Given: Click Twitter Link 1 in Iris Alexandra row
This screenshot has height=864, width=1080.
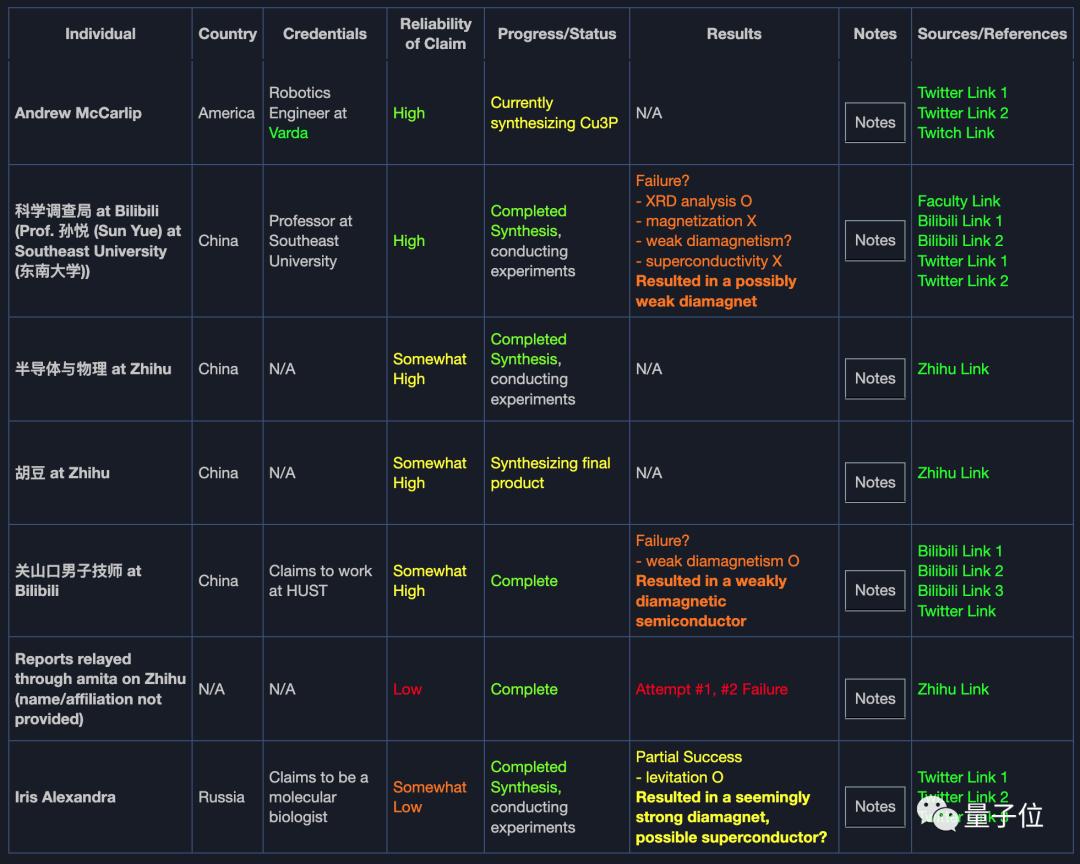Looking at the screenshot, I should click(962, 777).
